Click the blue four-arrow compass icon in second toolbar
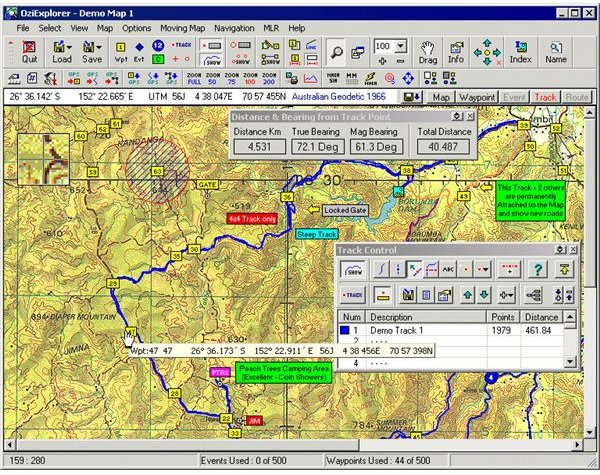Viewport: 600px width, 475px height. (408, 78)
